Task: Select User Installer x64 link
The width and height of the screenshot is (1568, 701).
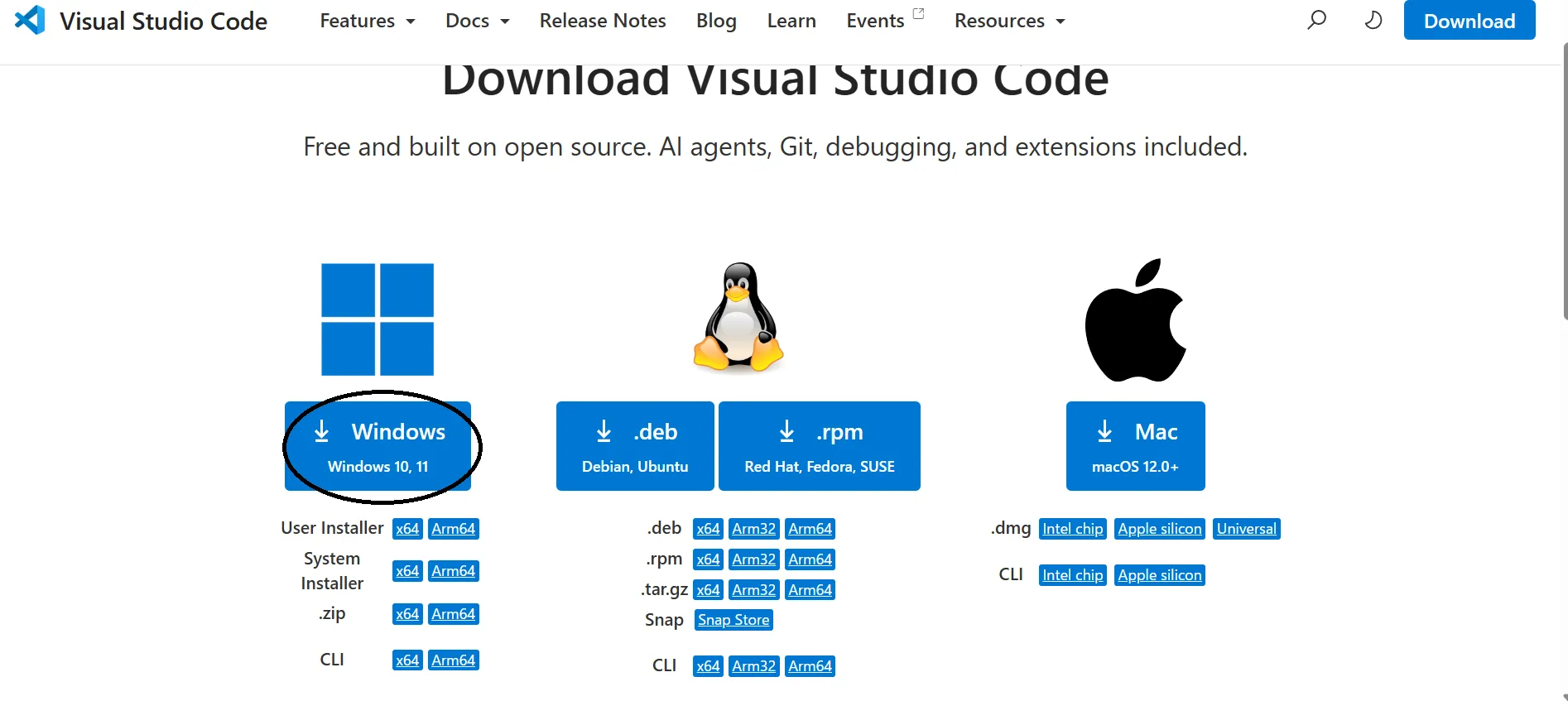Action: click(x=407, y=529)
